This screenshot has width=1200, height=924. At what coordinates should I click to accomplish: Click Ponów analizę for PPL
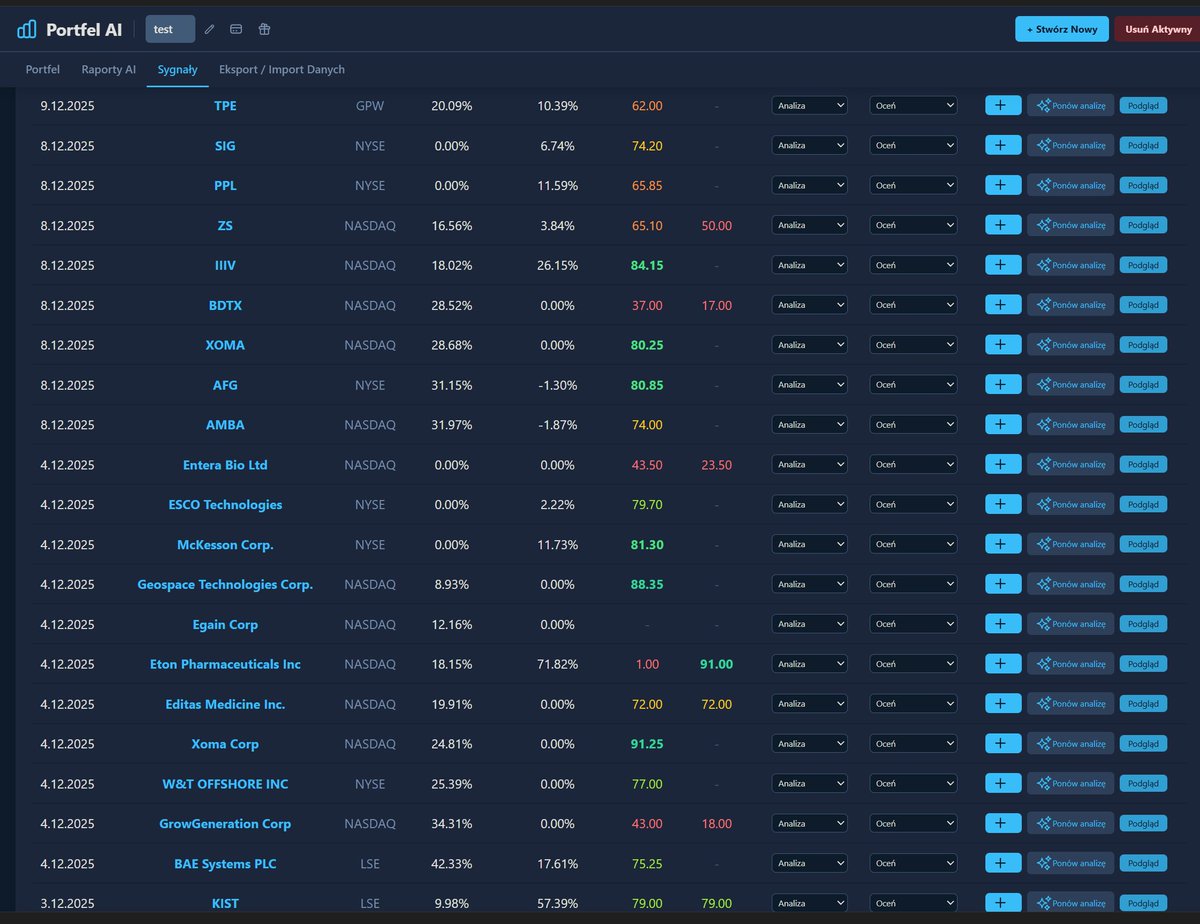[1070, 185]
